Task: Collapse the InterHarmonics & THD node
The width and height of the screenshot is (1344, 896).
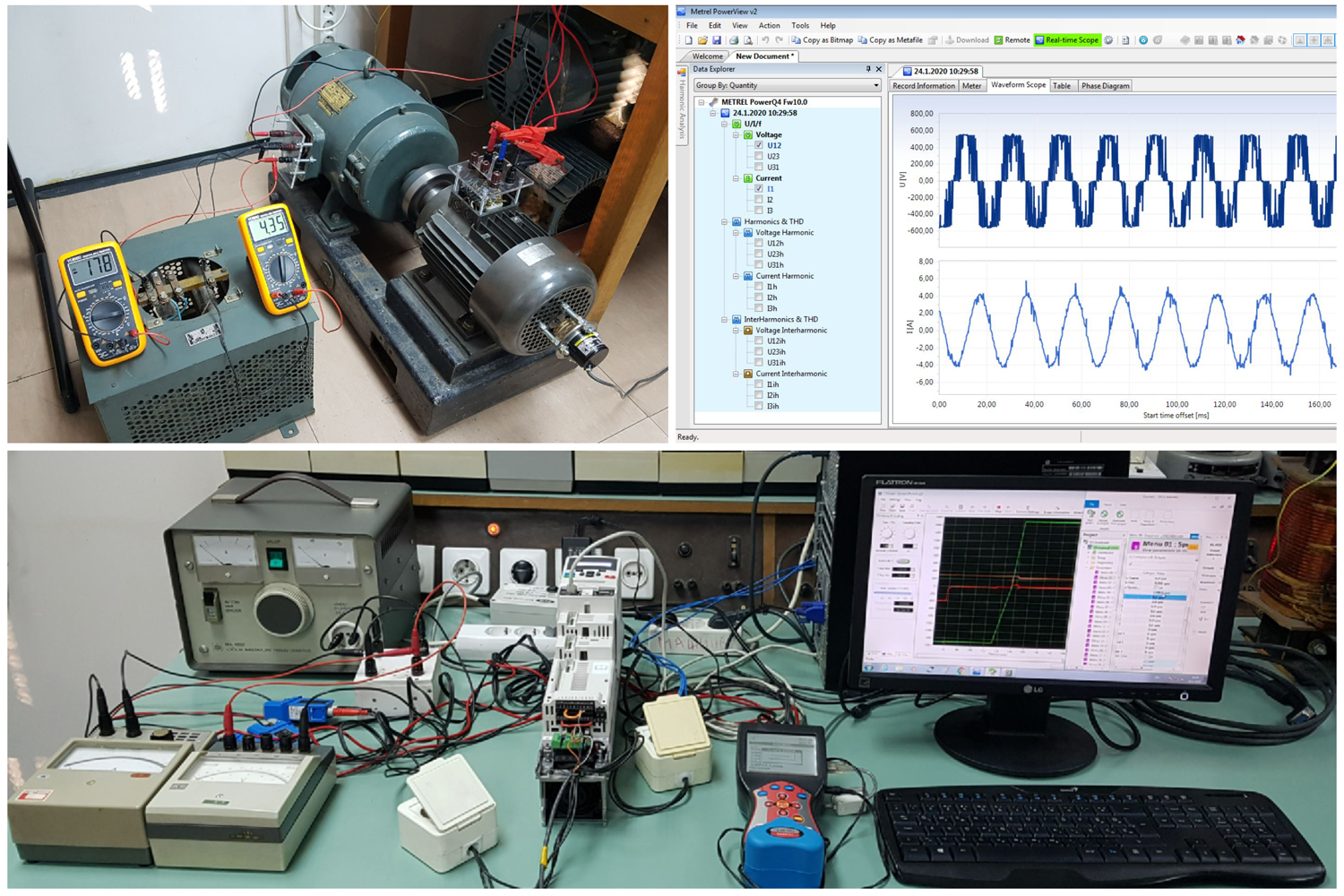Action: point(725,319)
